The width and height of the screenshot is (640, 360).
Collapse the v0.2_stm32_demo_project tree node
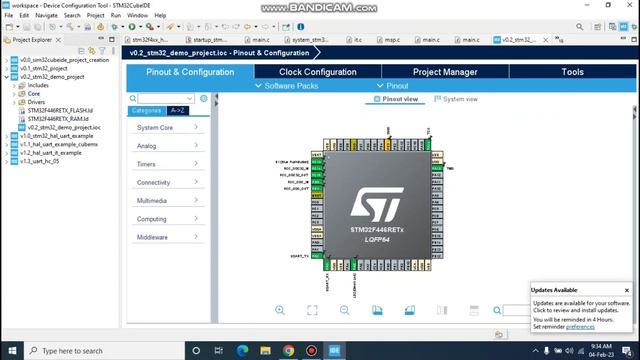[x=7, y=77]
